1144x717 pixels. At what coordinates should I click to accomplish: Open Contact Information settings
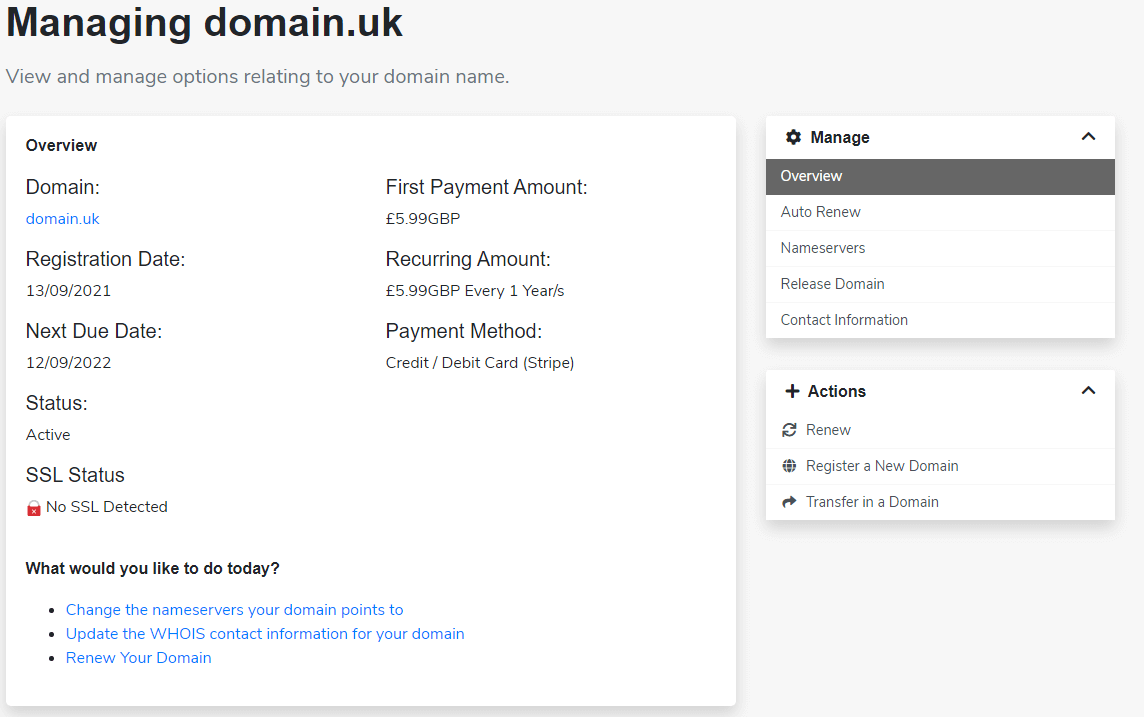[844, 319]
